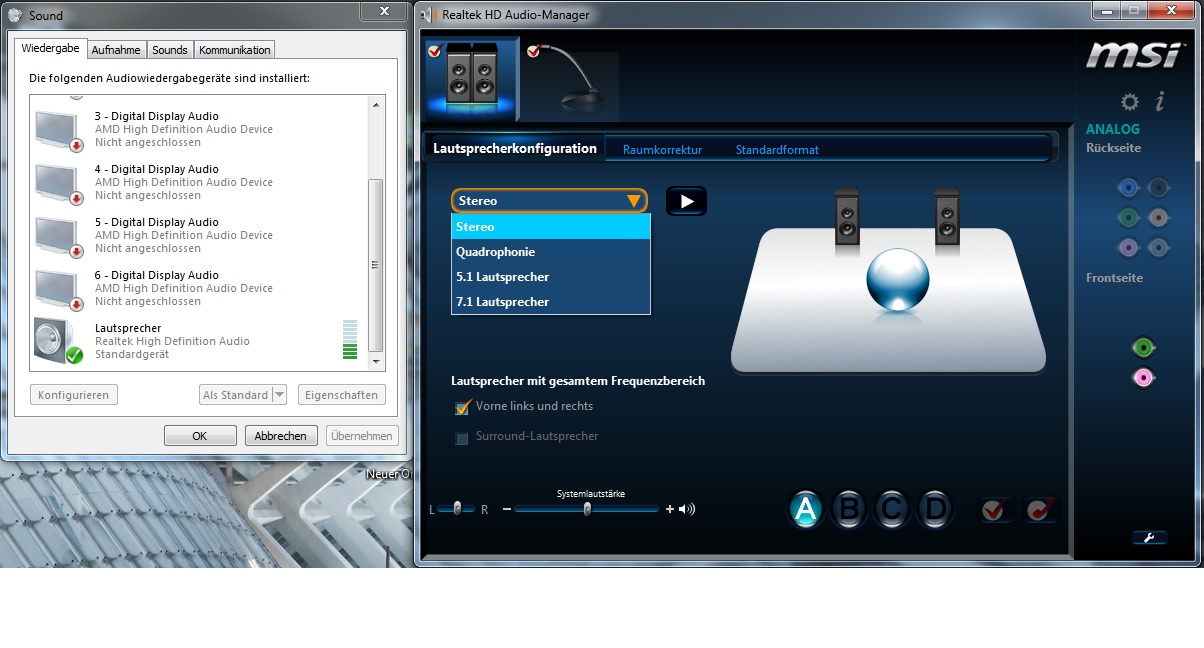
Task: Toggle the default-device checkmark on microphone icon
Action: click(x=533, y=51)
